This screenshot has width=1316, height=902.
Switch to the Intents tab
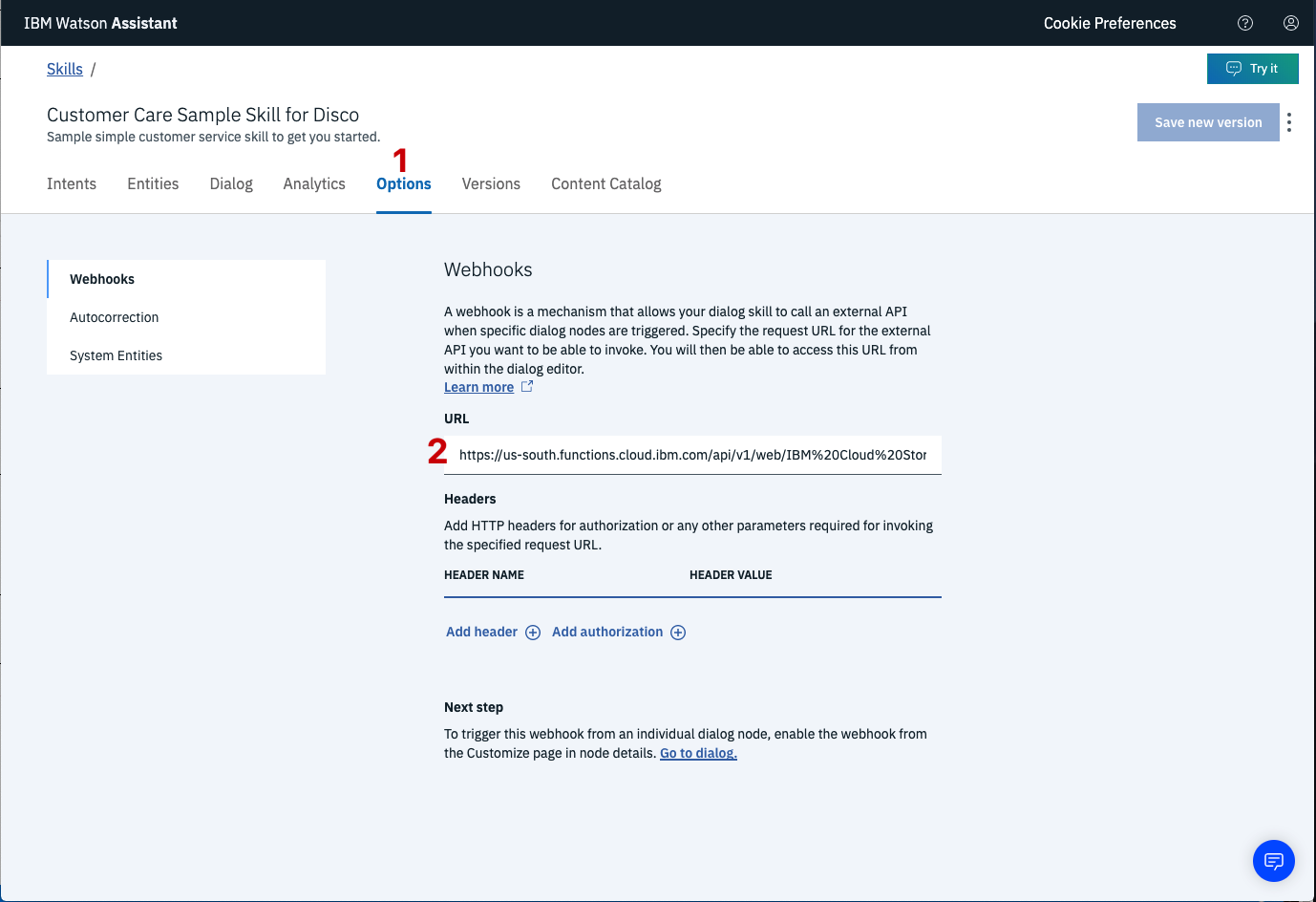tap(72, 183)
